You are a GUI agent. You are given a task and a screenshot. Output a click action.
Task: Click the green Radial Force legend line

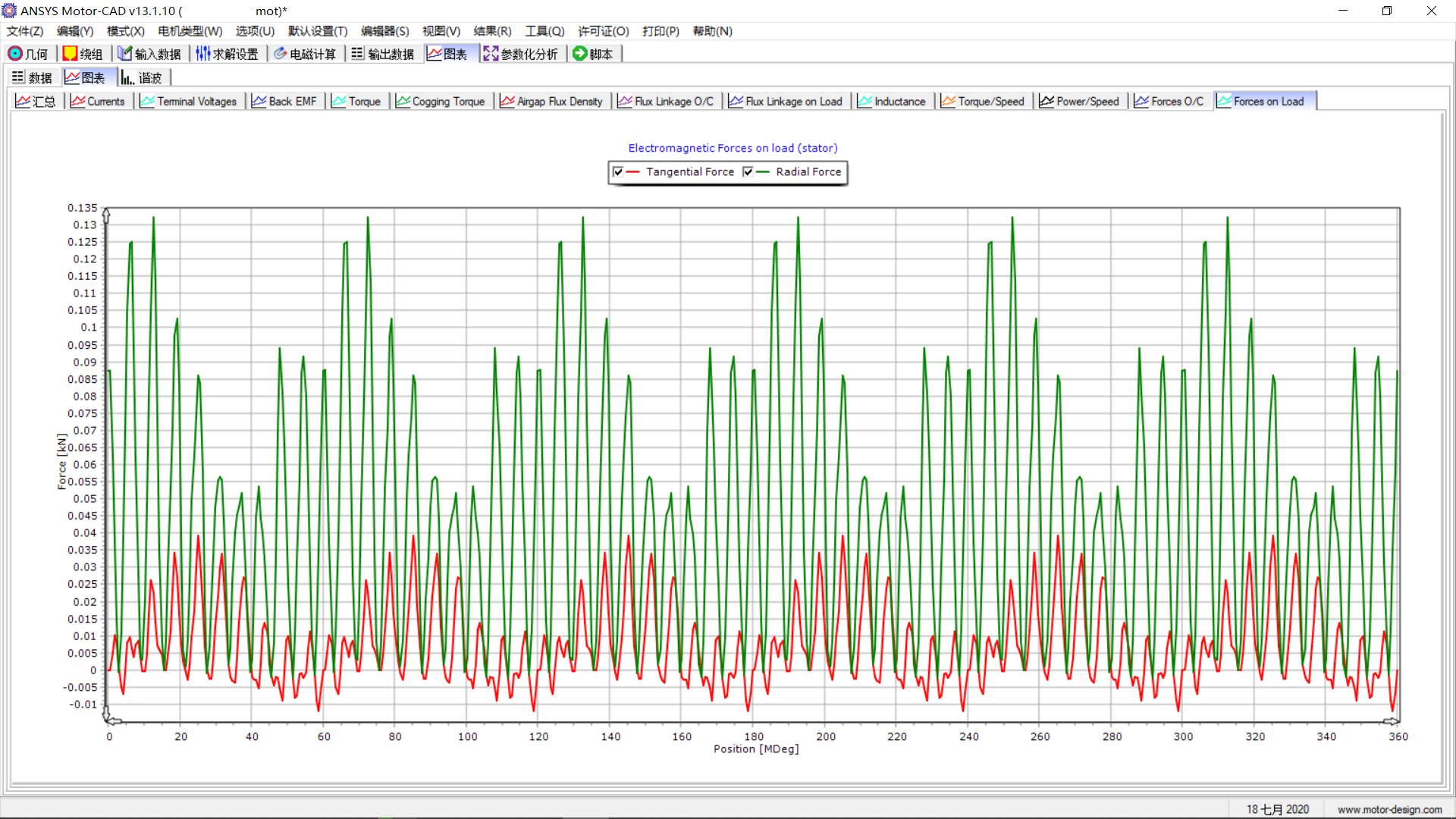762,172
